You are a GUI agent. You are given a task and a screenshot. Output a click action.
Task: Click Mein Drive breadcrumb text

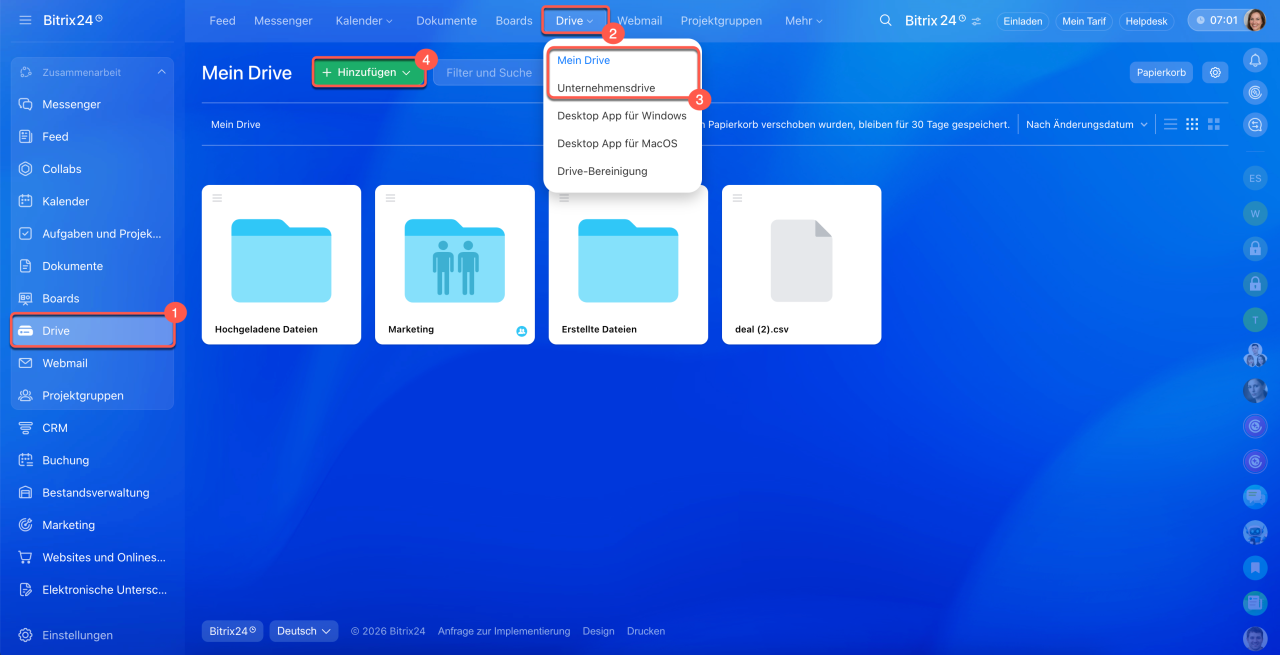point(235,125)
